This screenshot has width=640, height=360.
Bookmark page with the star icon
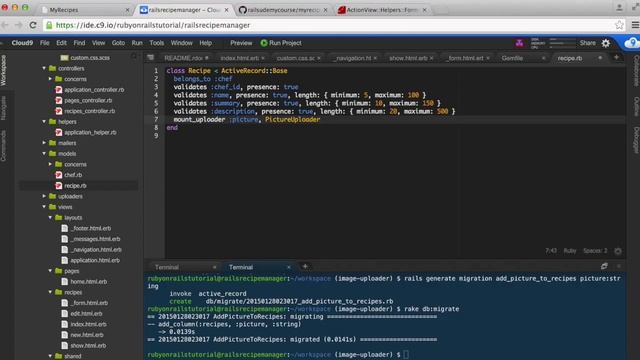[619, 25]
